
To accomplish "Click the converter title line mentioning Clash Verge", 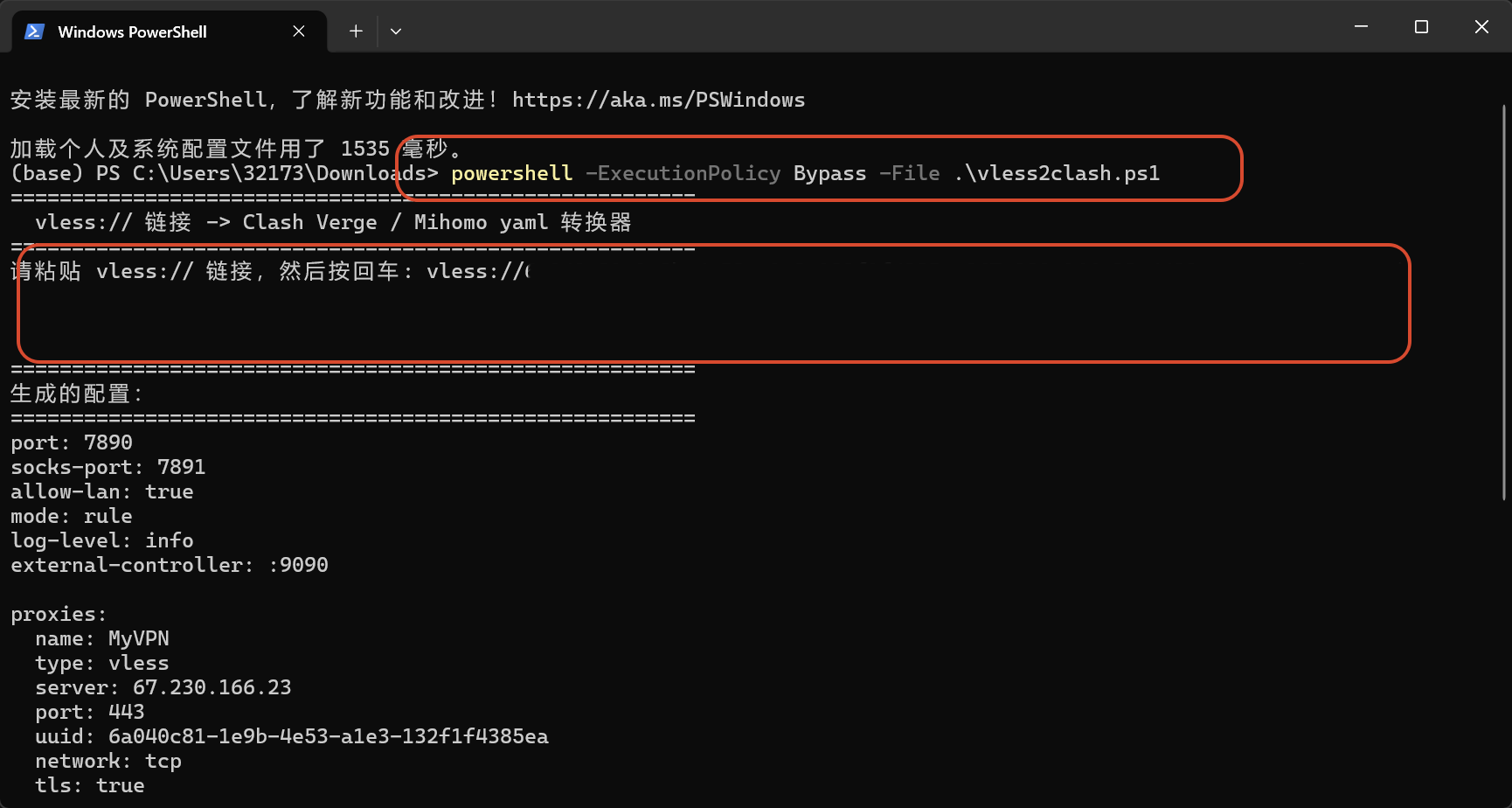I will 333,222.
